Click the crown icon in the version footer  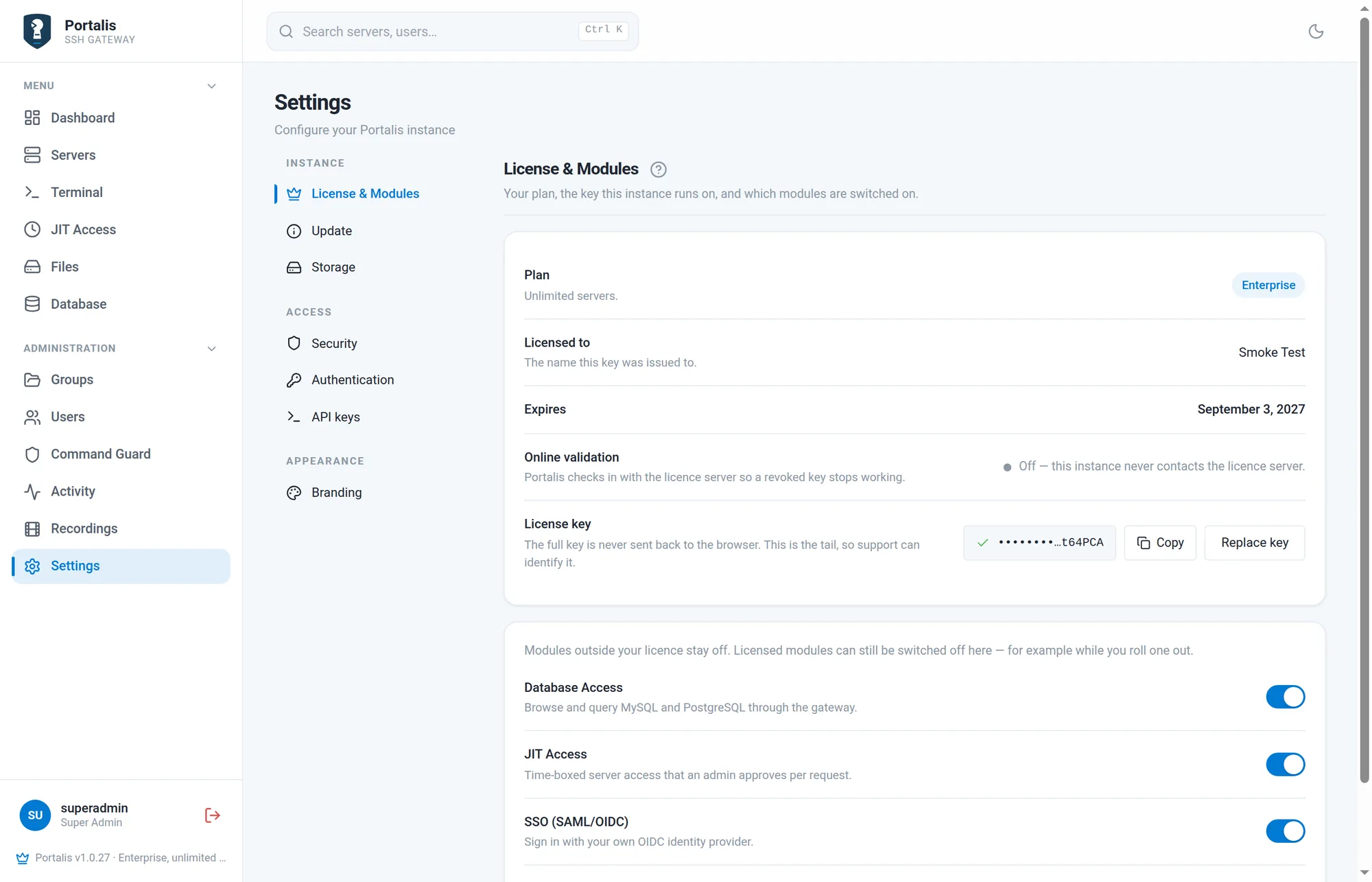tap(23, 858)
